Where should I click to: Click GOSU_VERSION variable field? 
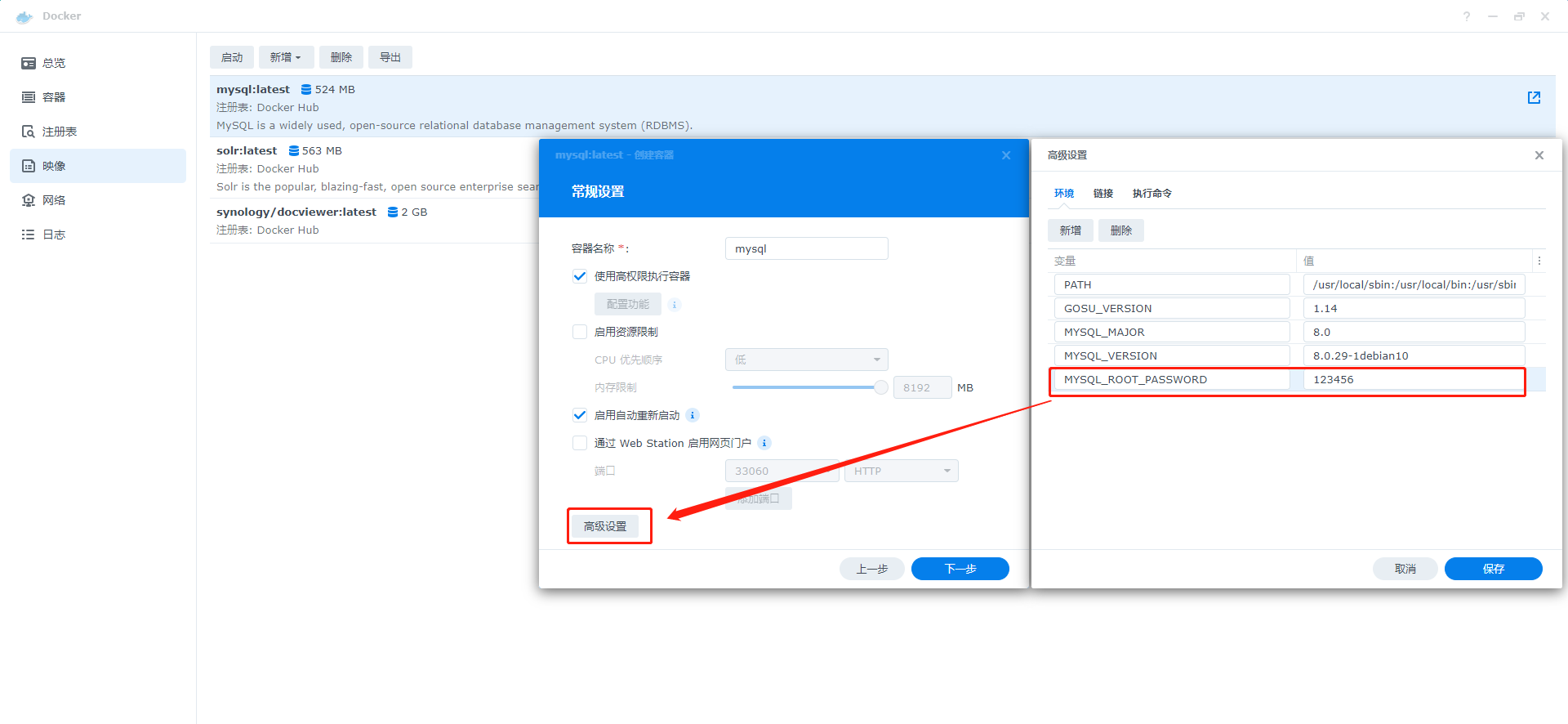click(x=1172, y=308)
